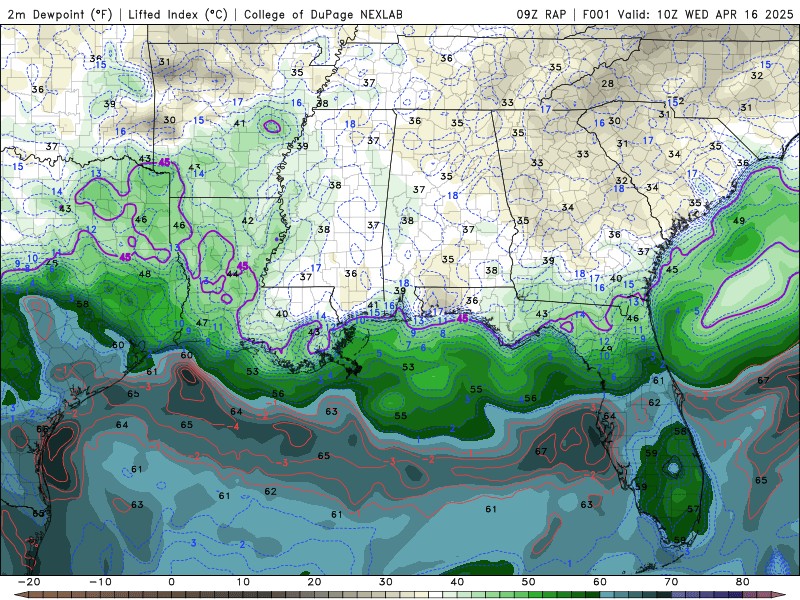Click the black dewpoint value 28 on the map
Image resolution: width=800 pixels, height=600 pixels.
point(607,83)
